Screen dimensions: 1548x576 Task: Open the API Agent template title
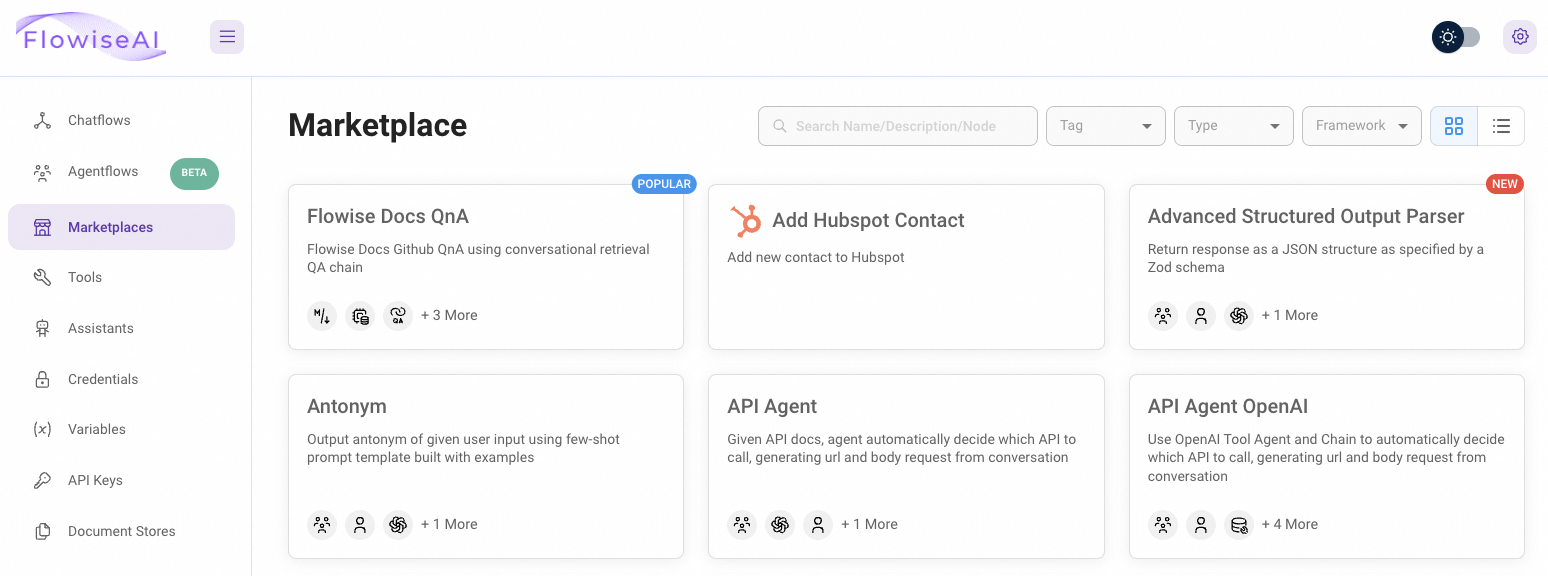(x=772, y=406)
